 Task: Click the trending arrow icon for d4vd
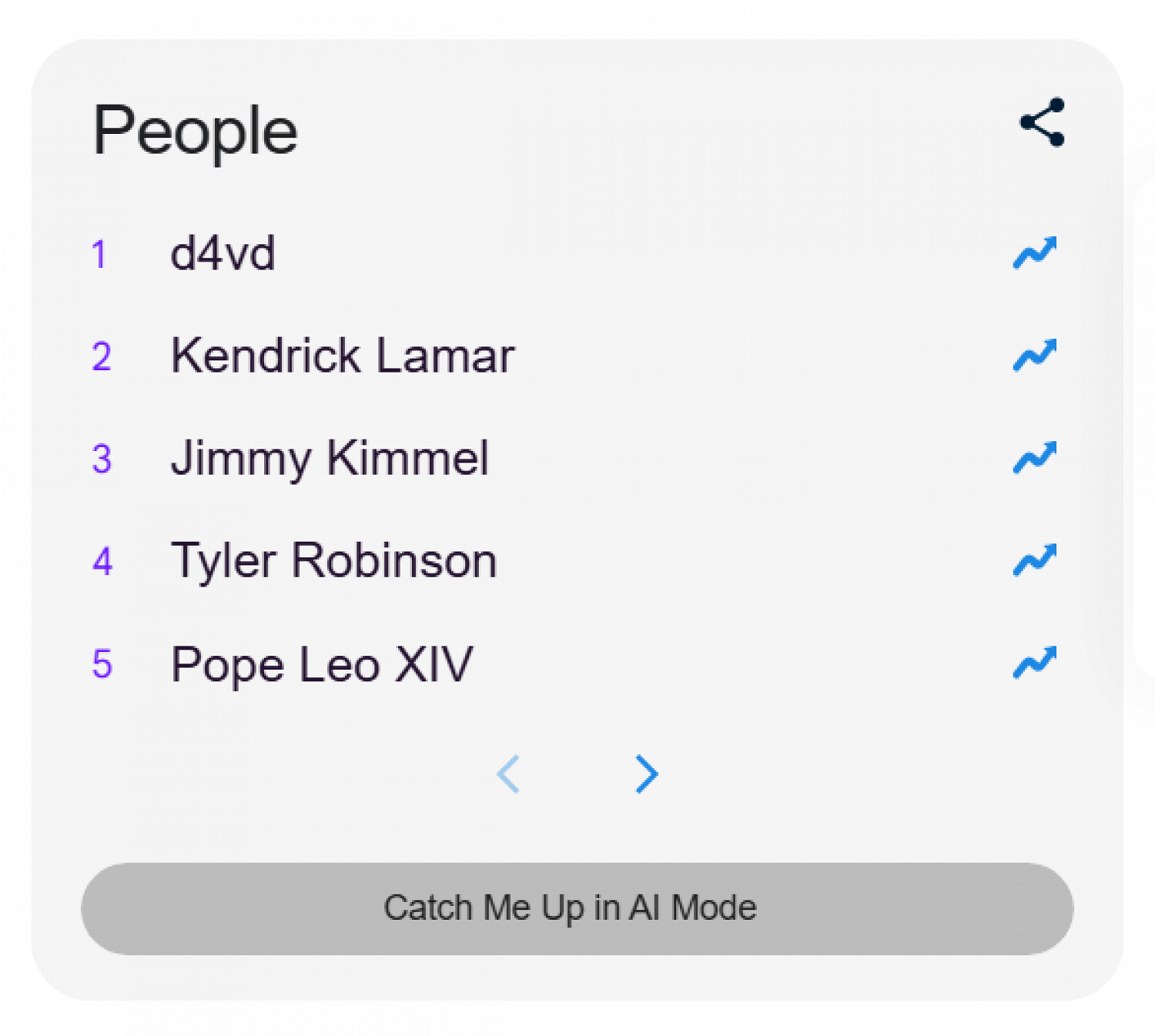[1034, 252]
